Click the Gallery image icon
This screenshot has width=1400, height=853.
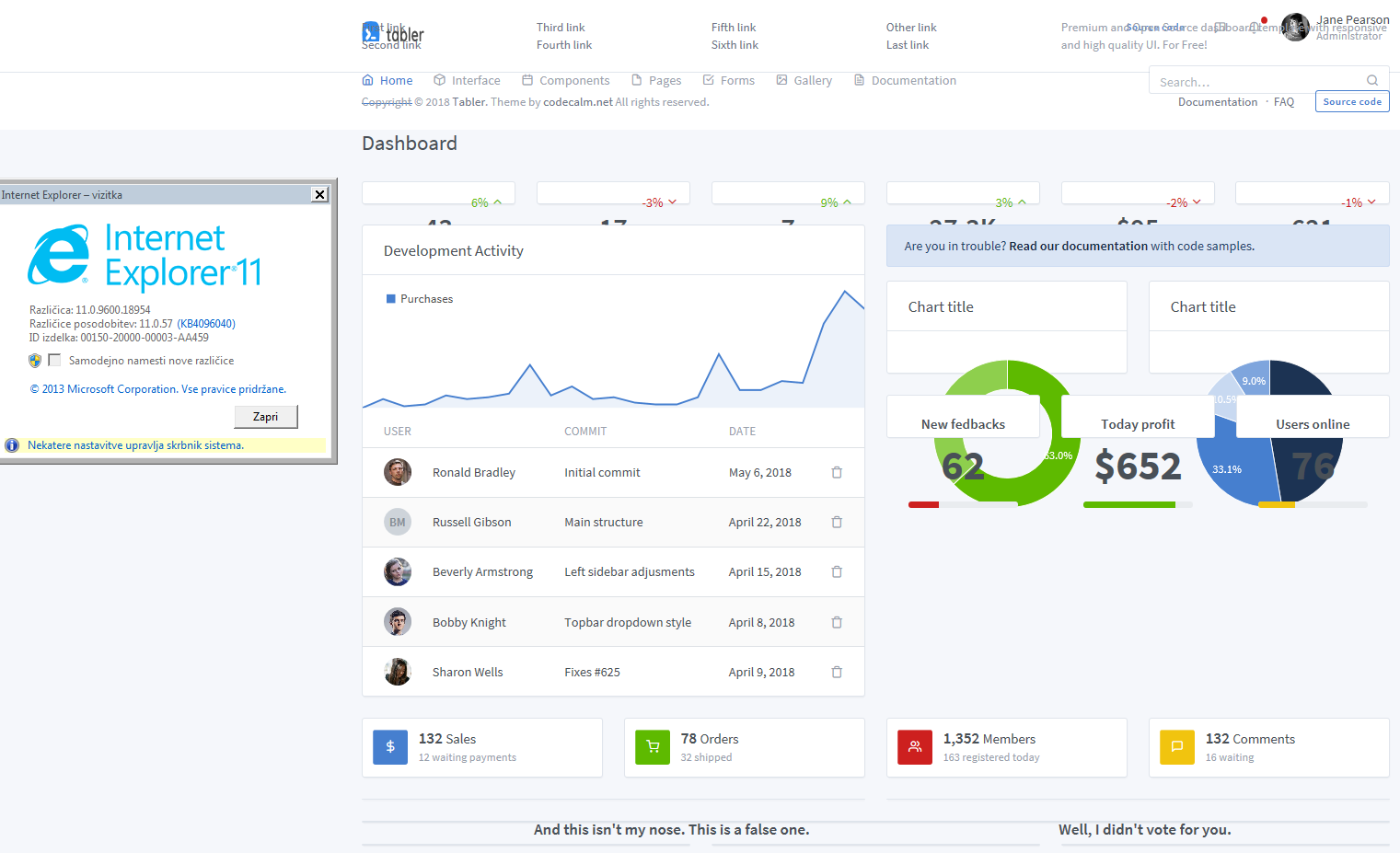(781, 80)
